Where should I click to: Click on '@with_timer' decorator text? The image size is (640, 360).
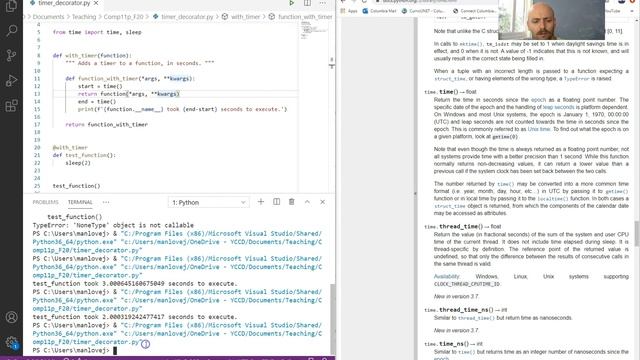pos(70,147)
